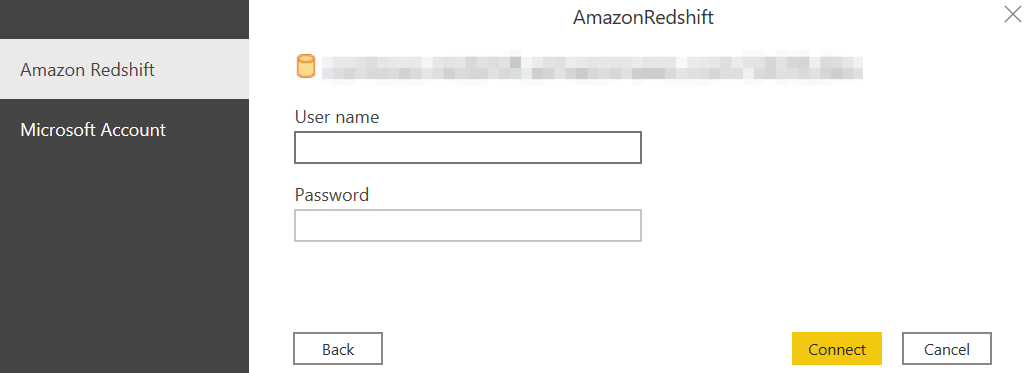
Task: Choose Amazon Redshift credentials option in sidebar
Action: click(x=124, y=69)
